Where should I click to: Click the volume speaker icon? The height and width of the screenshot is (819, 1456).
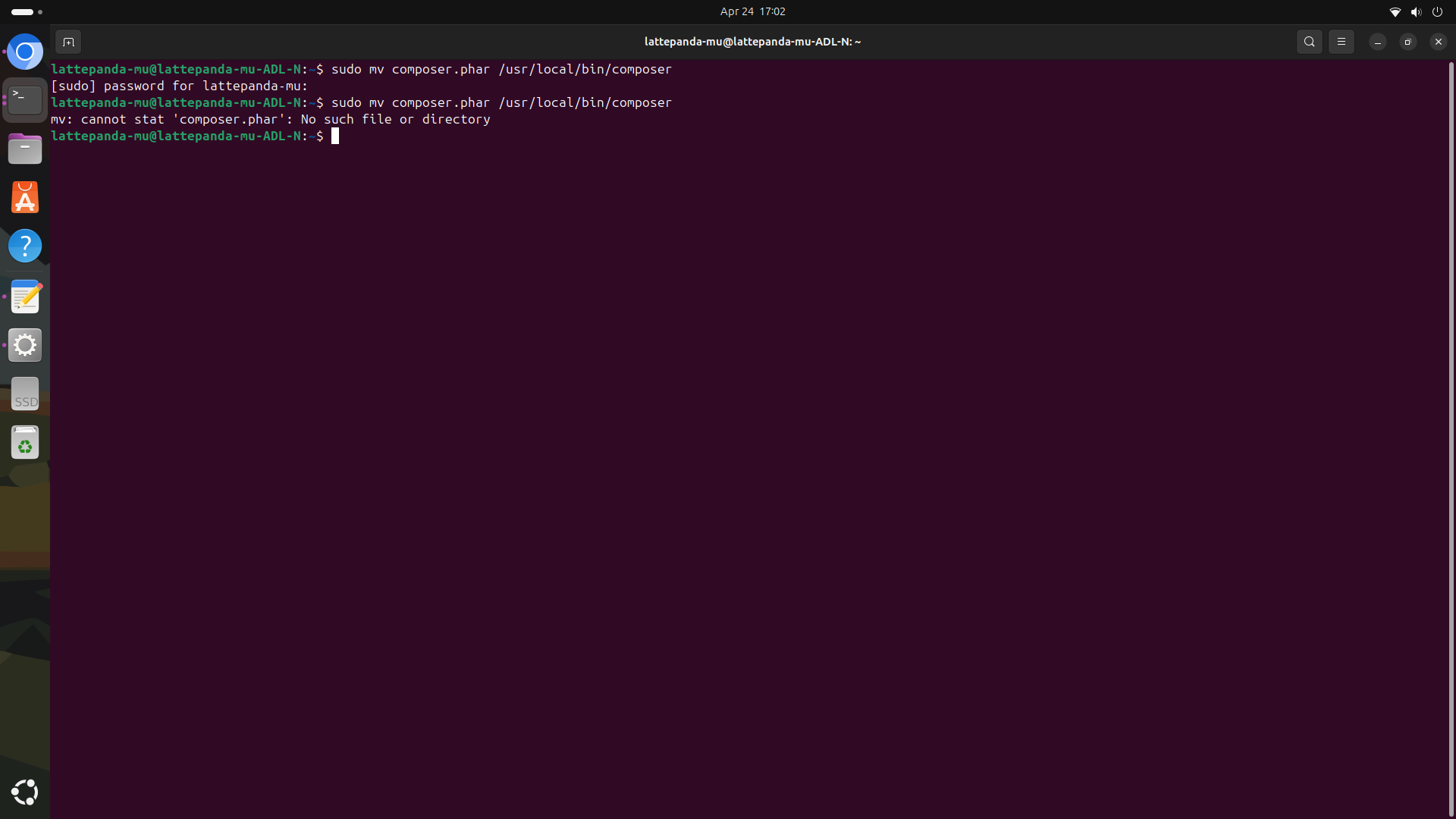coord(1416,11)
